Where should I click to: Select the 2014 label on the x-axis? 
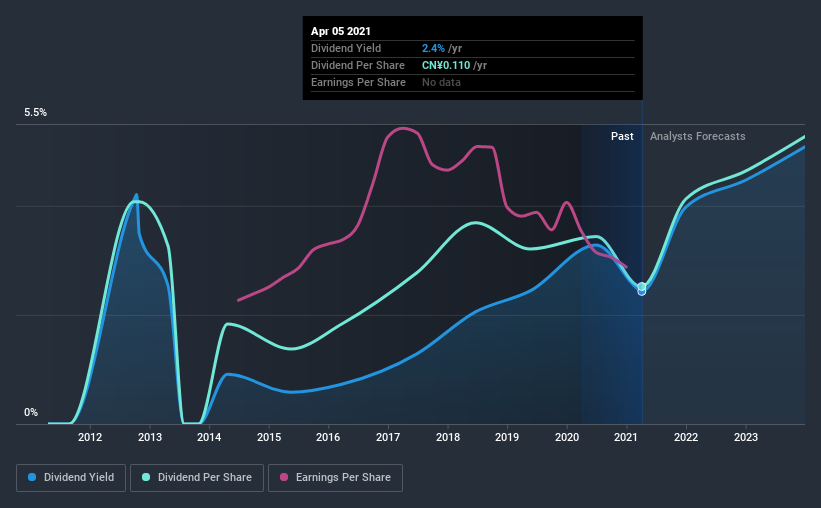tap(209, 437)
